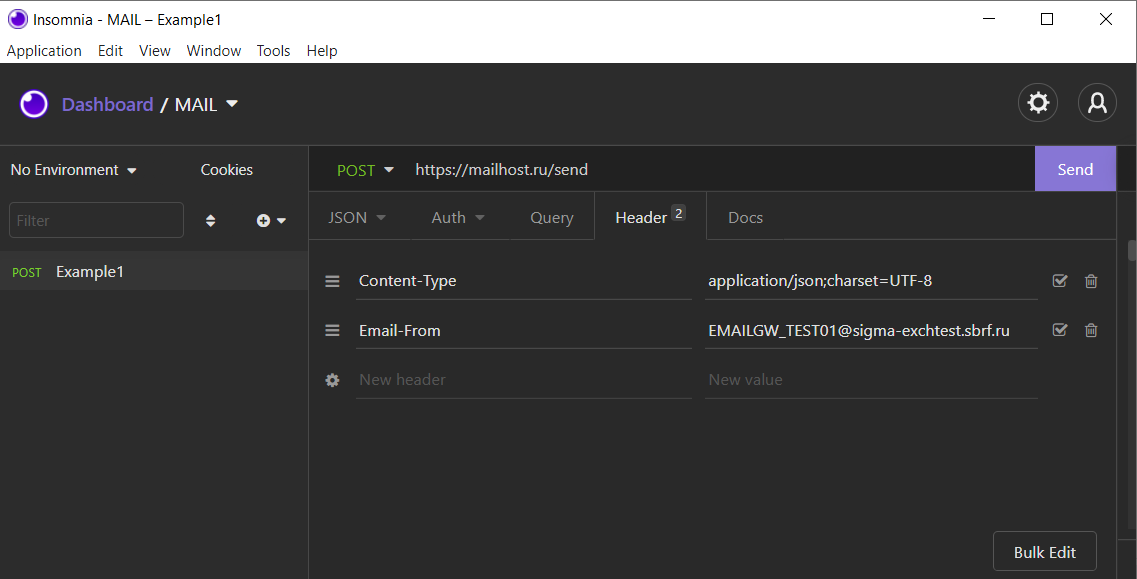Disable the Content-Type header checkbox
The height and width of the screenshot is (579, 1137).
point(1060,281)
